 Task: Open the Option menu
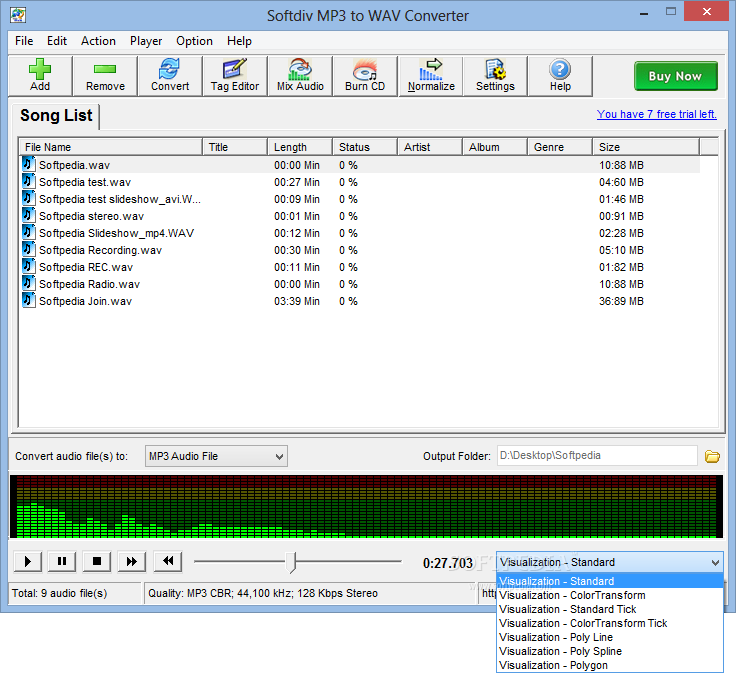click(194, 41)
